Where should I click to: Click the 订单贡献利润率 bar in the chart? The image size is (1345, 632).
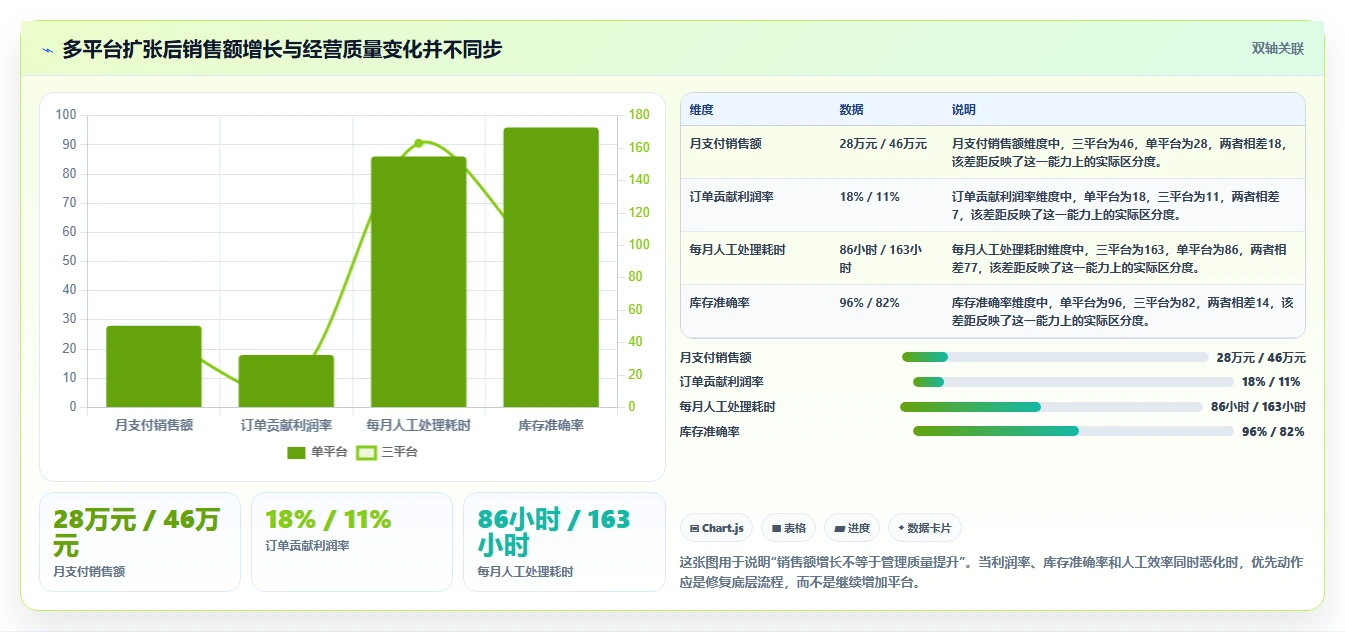click(286, 381)
